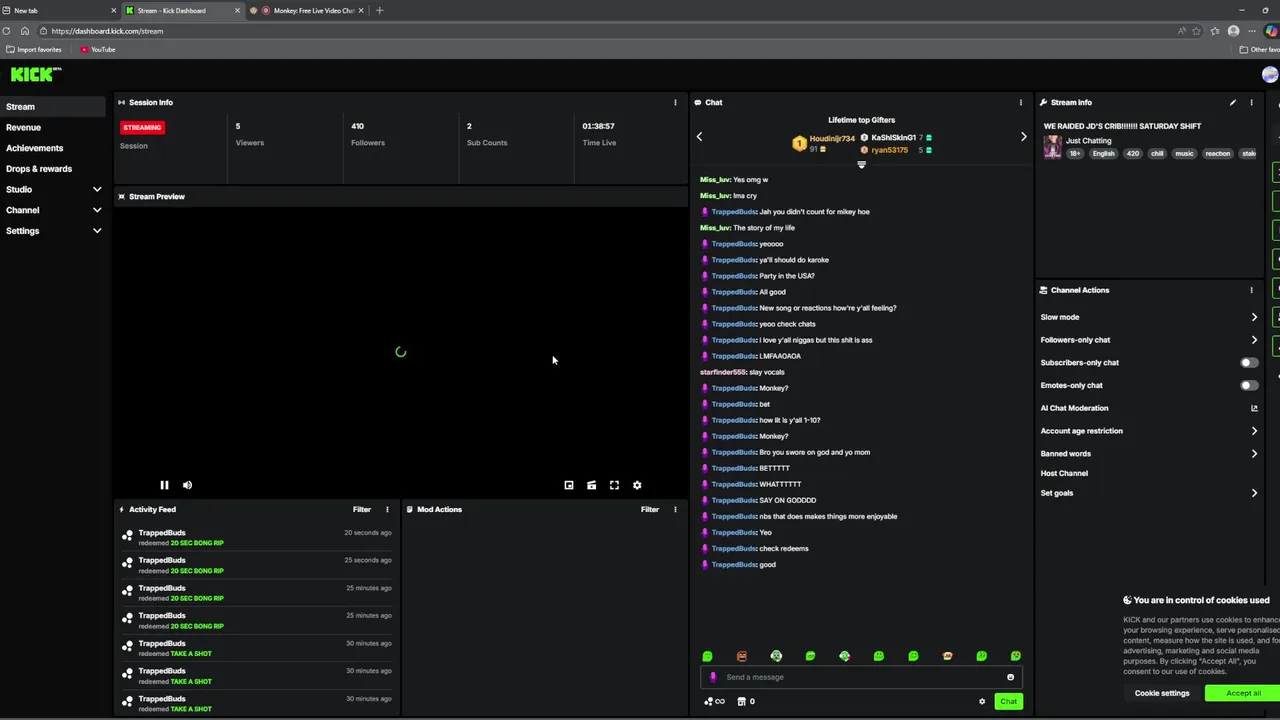1280x720 pixels.
Task: Send message with green Chat button
Action: tap(1008, 701)
